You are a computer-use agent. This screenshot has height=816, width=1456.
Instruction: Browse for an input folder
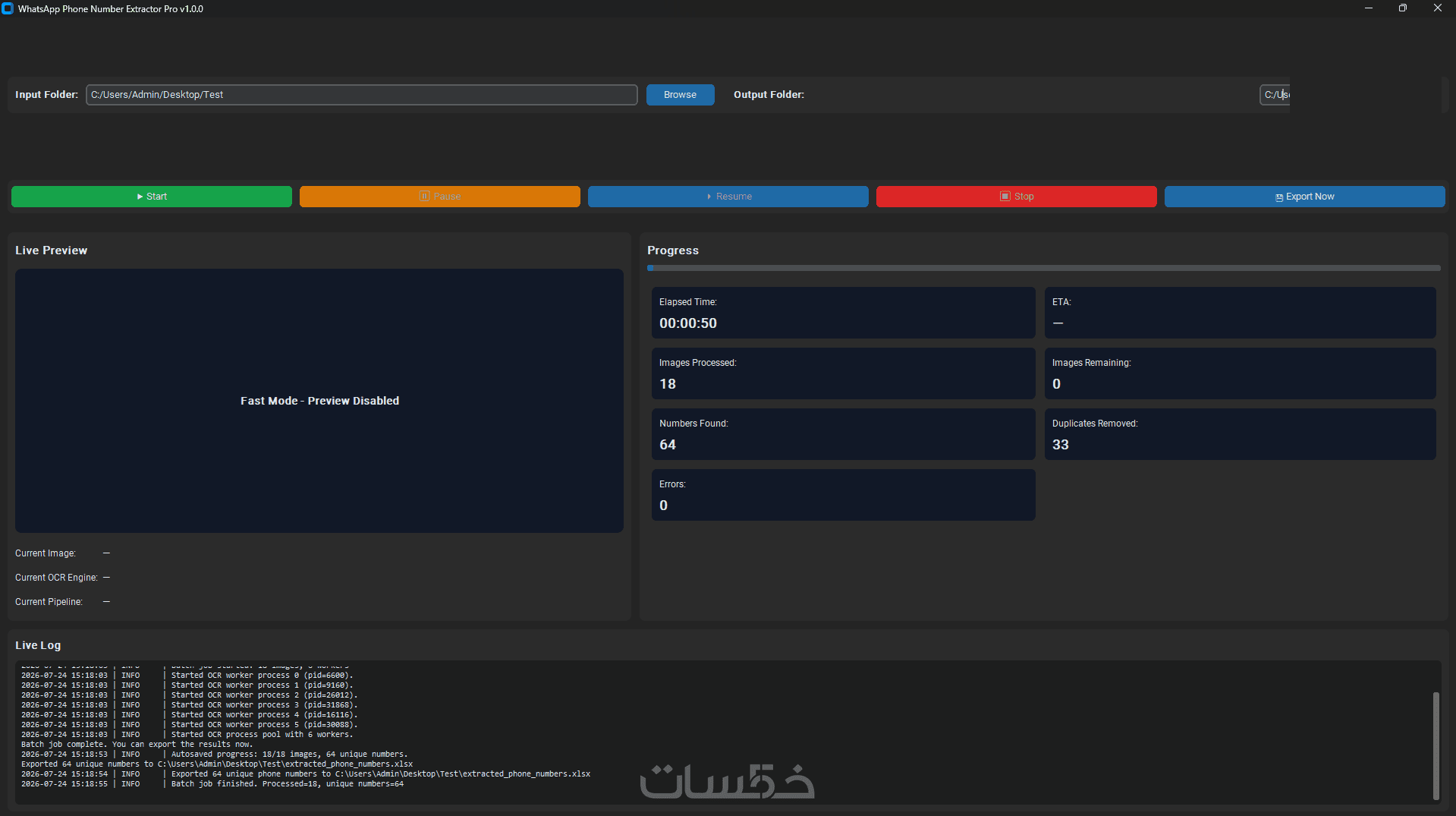tap(680, 95)
